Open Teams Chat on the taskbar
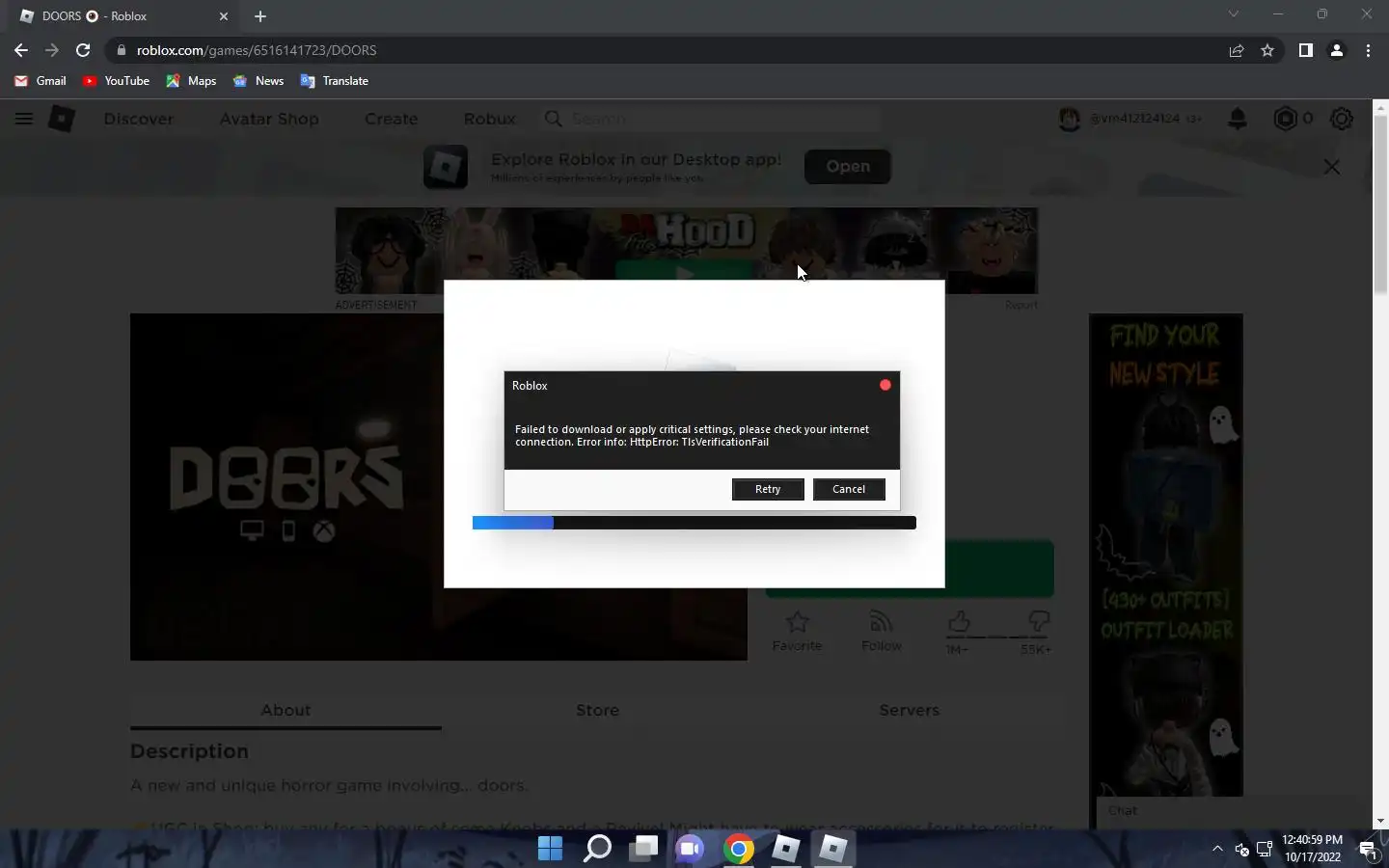This screenshot has width=1389, height=868. coord(691,849)
